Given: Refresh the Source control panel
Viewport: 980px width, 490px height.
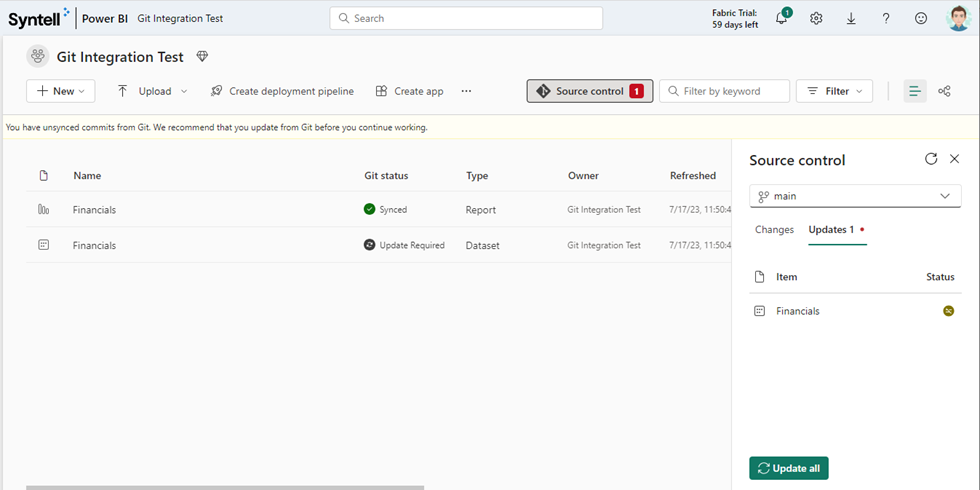Looking at the screenshot, I should tap(931, 159).
